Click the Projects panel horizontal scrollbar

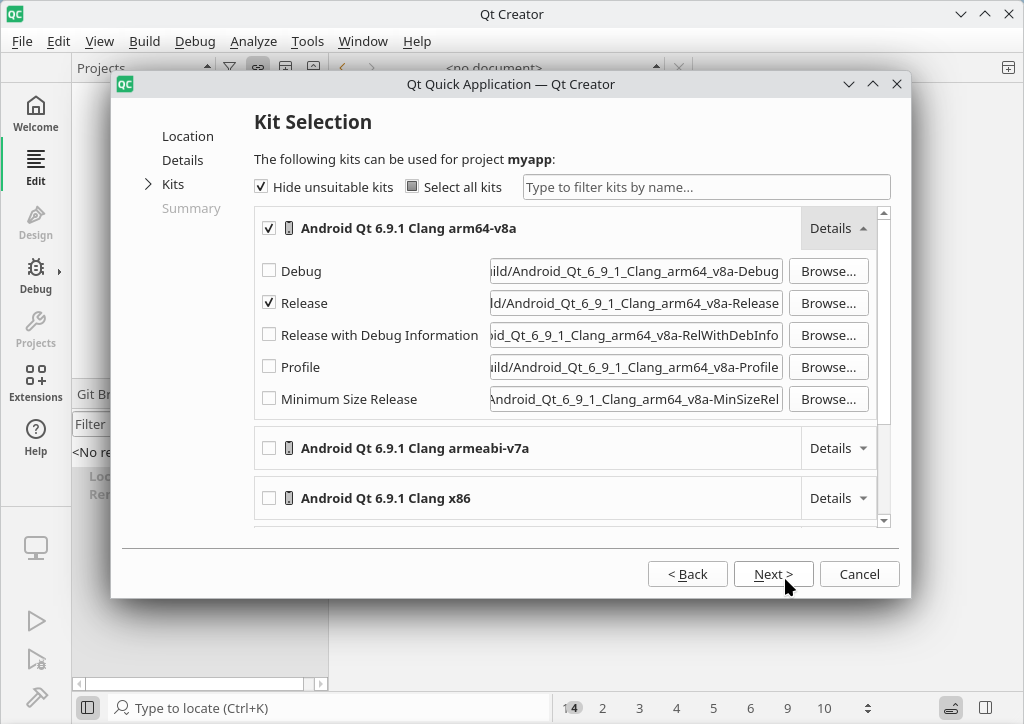[x=195, y=684]
